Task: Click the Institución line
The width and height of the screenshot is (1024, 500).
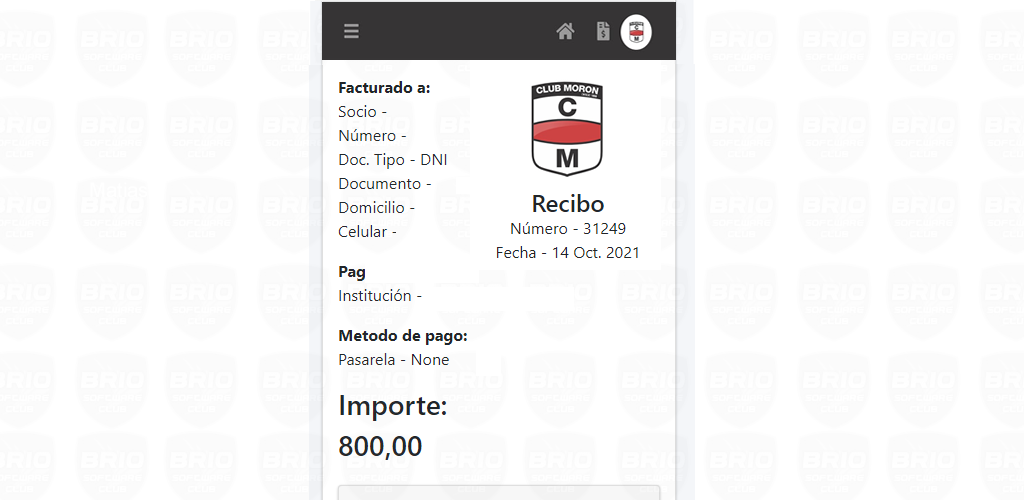Action: (380, 296)
